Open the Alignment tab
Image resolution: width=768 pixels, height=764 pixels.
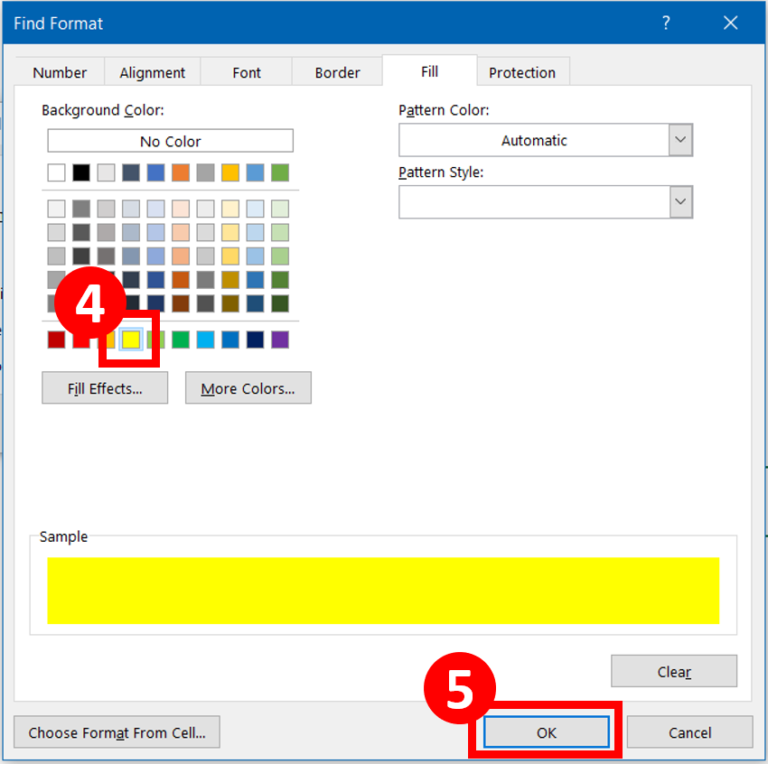pyautogui.click(x=152, y=72)
